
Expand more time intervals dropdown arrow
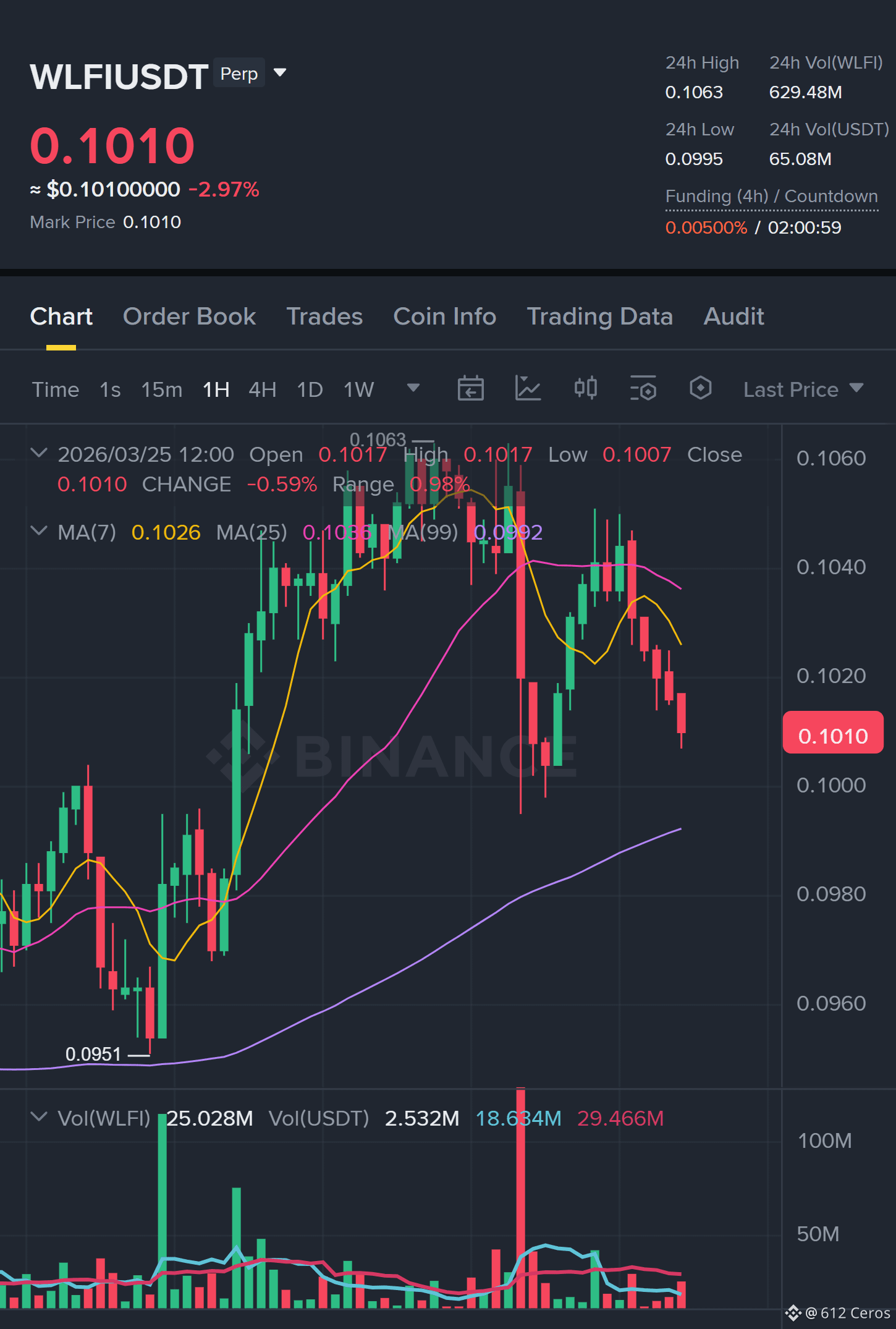coord(413,388)
